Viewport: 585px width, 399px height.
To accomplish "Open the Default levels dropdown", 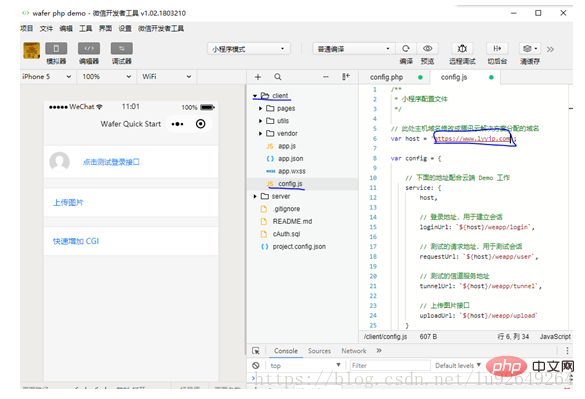I will tap(458, 365).
